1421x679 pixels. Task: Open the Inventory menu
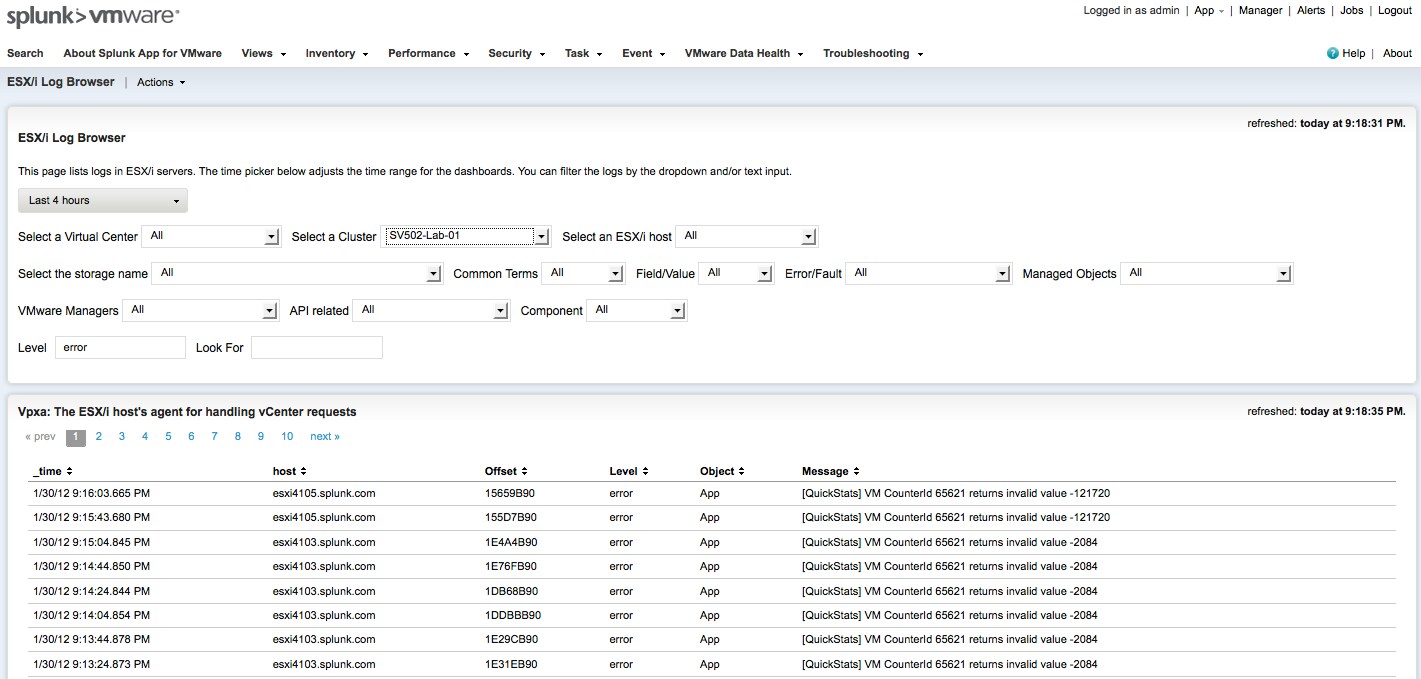[337, 53]
